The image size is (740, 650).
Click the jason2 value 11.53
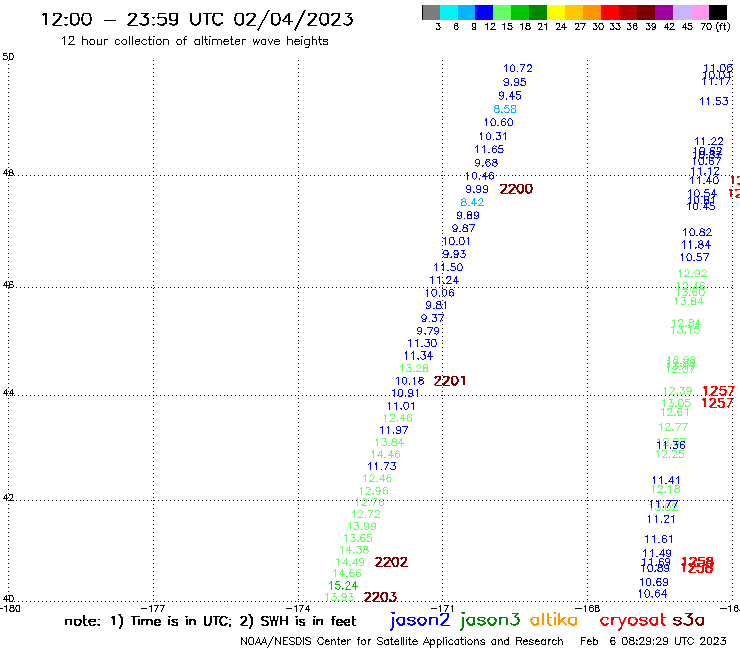coord(714,101)
